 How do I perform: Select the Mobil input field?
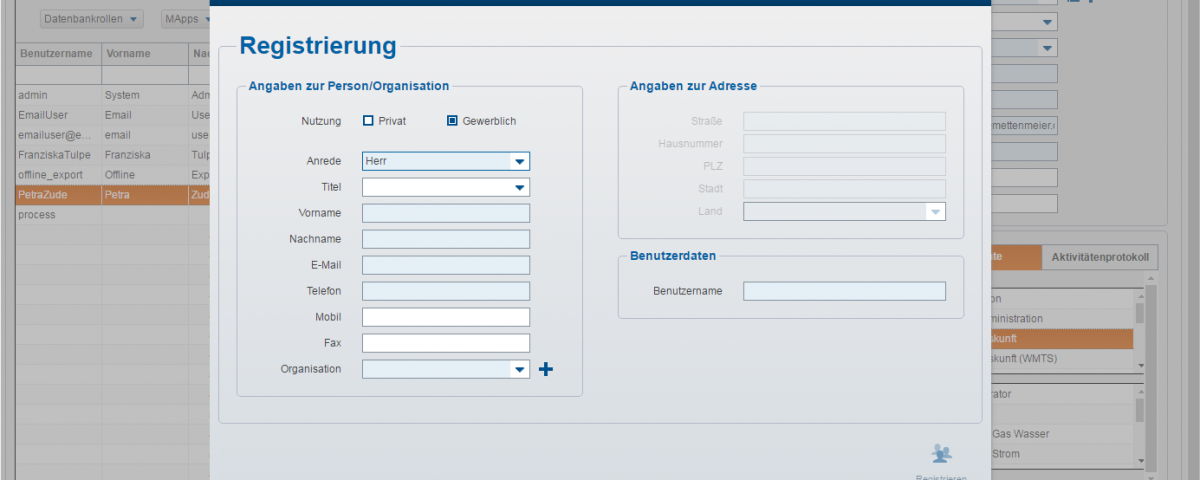[x=445, y=317]
